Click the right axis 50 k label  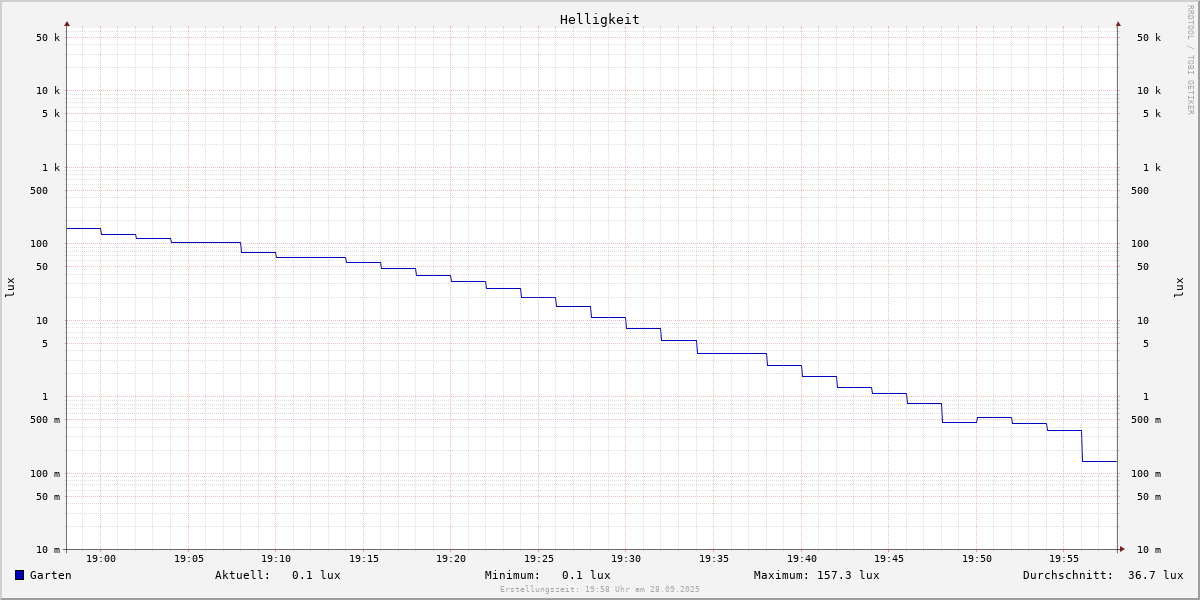[x=1149, y=38]
